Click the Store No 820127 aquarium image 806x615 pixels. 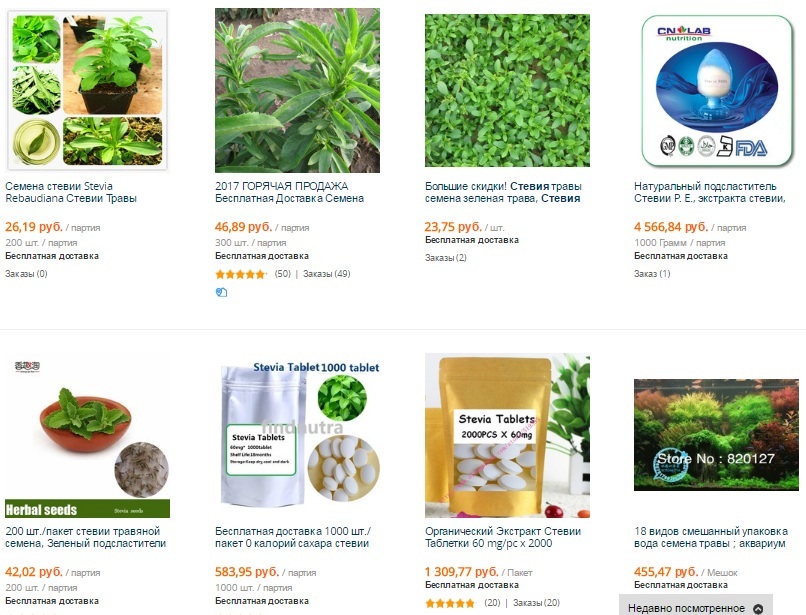[x=717, y=435]
